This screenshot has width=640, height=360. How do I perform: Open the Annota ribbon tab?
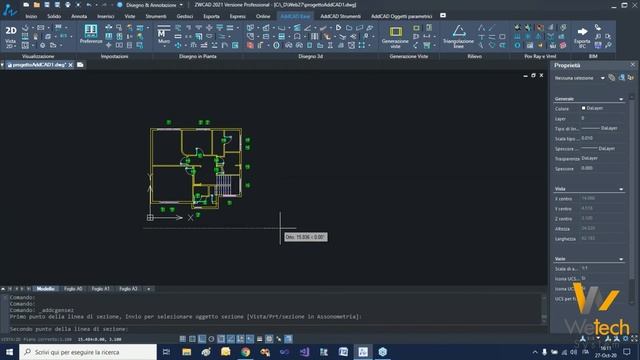point(79,16)
